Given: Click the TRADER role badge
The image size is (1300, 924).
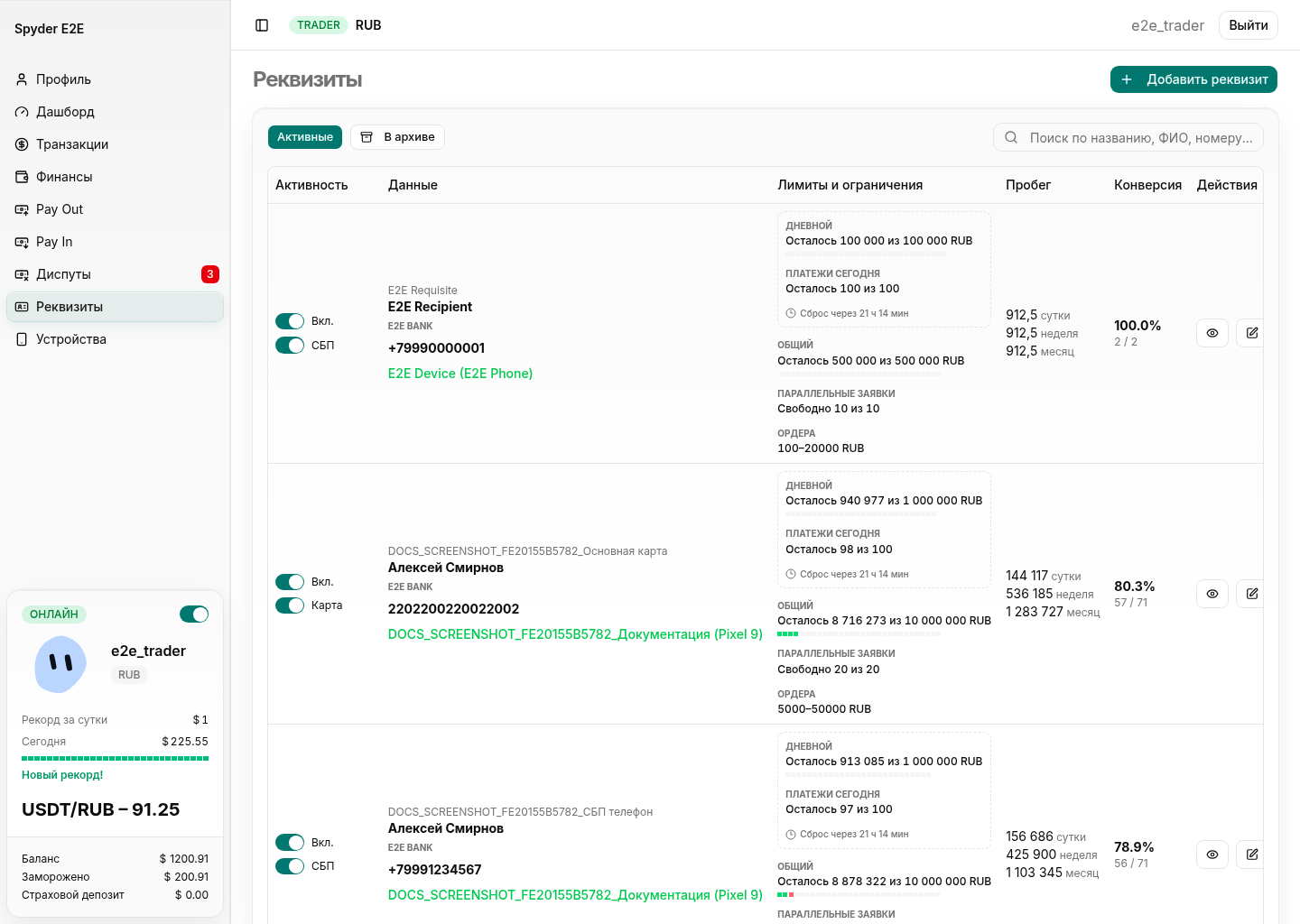Looking at the screenshot, I should click(x=319, y=25).
